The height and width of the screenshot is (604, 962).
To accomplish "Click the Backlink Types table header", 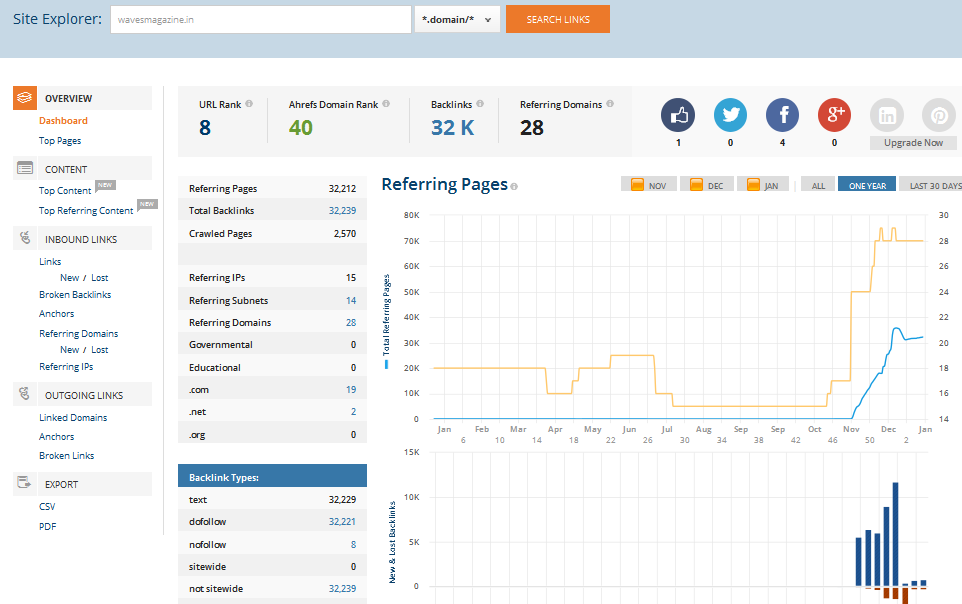I will pyautogui.click(x=272, y=477).
